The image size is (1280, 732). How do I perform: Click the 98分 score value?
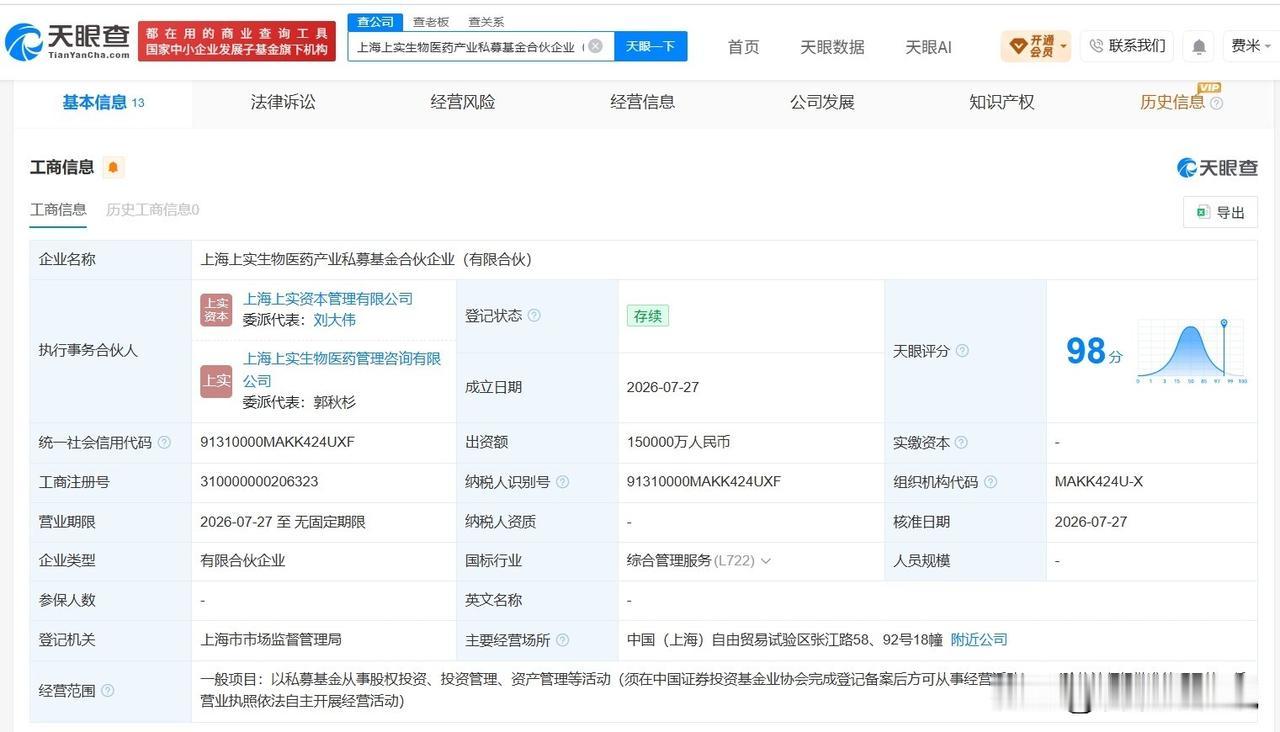pos(1094,351)
